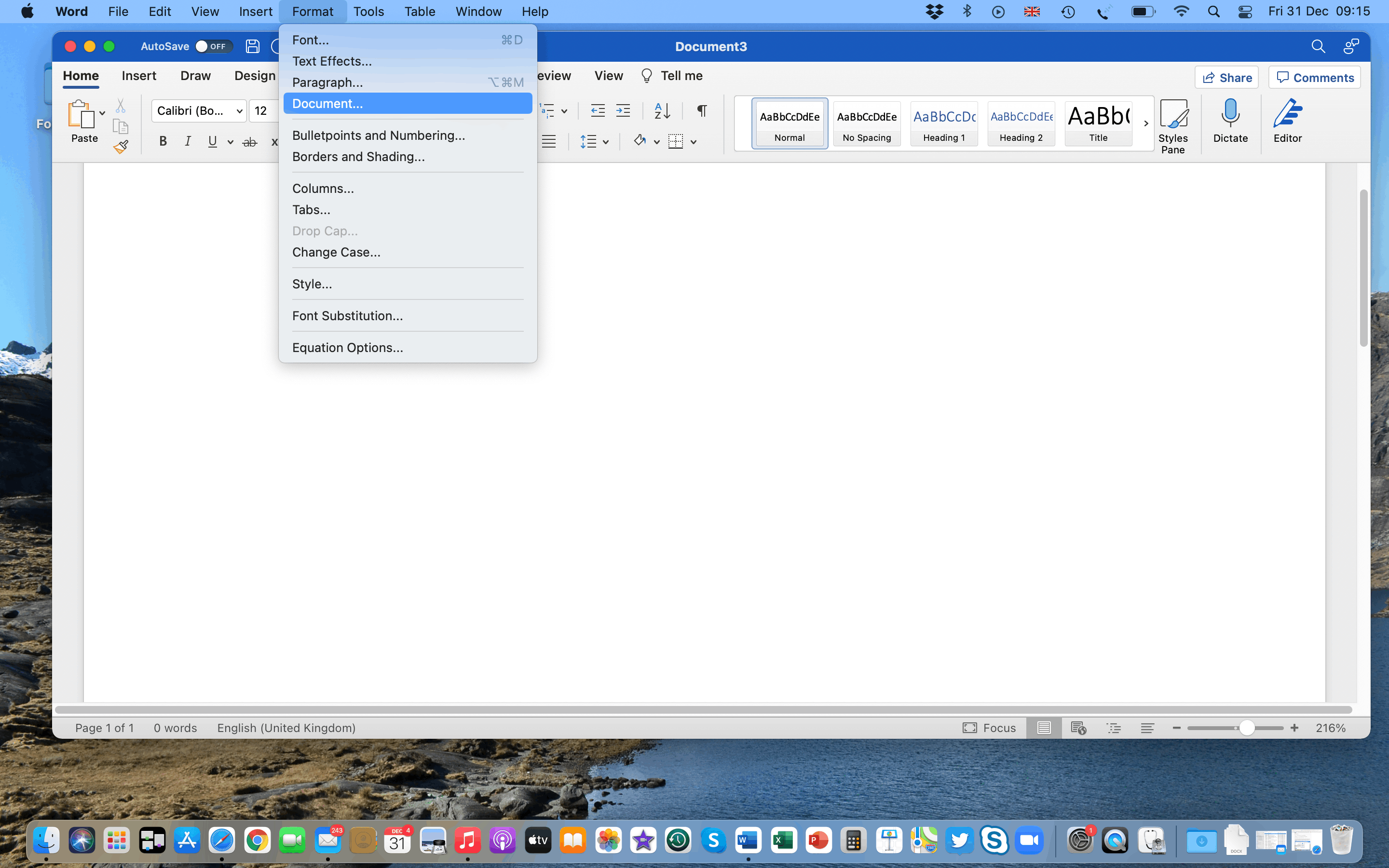Image resolution: width=1389 pixels, height=868 pixels.
Task: Start Dictate microphone
Action: pyautogui.click(x=1231, y=121)
